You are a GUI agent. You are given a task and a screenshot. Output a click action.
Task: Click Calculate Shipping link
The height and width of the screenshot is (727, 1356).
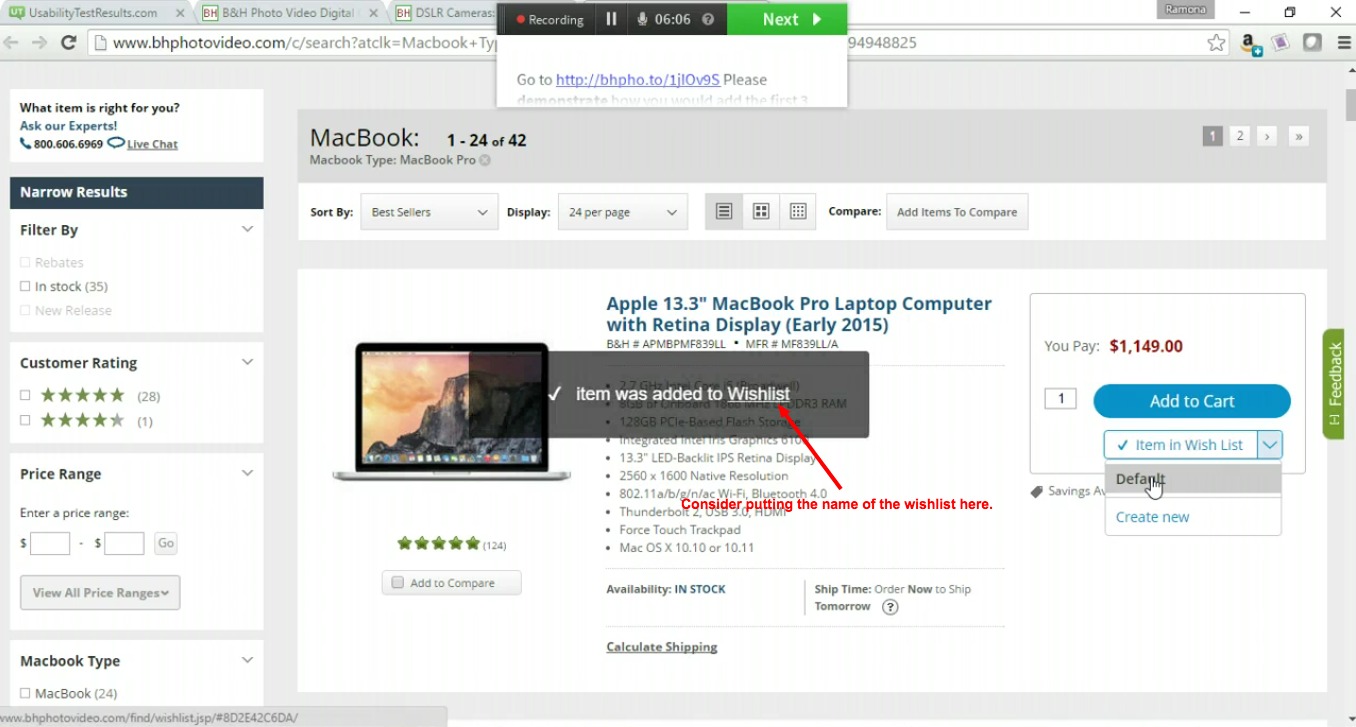click(662, 647)
